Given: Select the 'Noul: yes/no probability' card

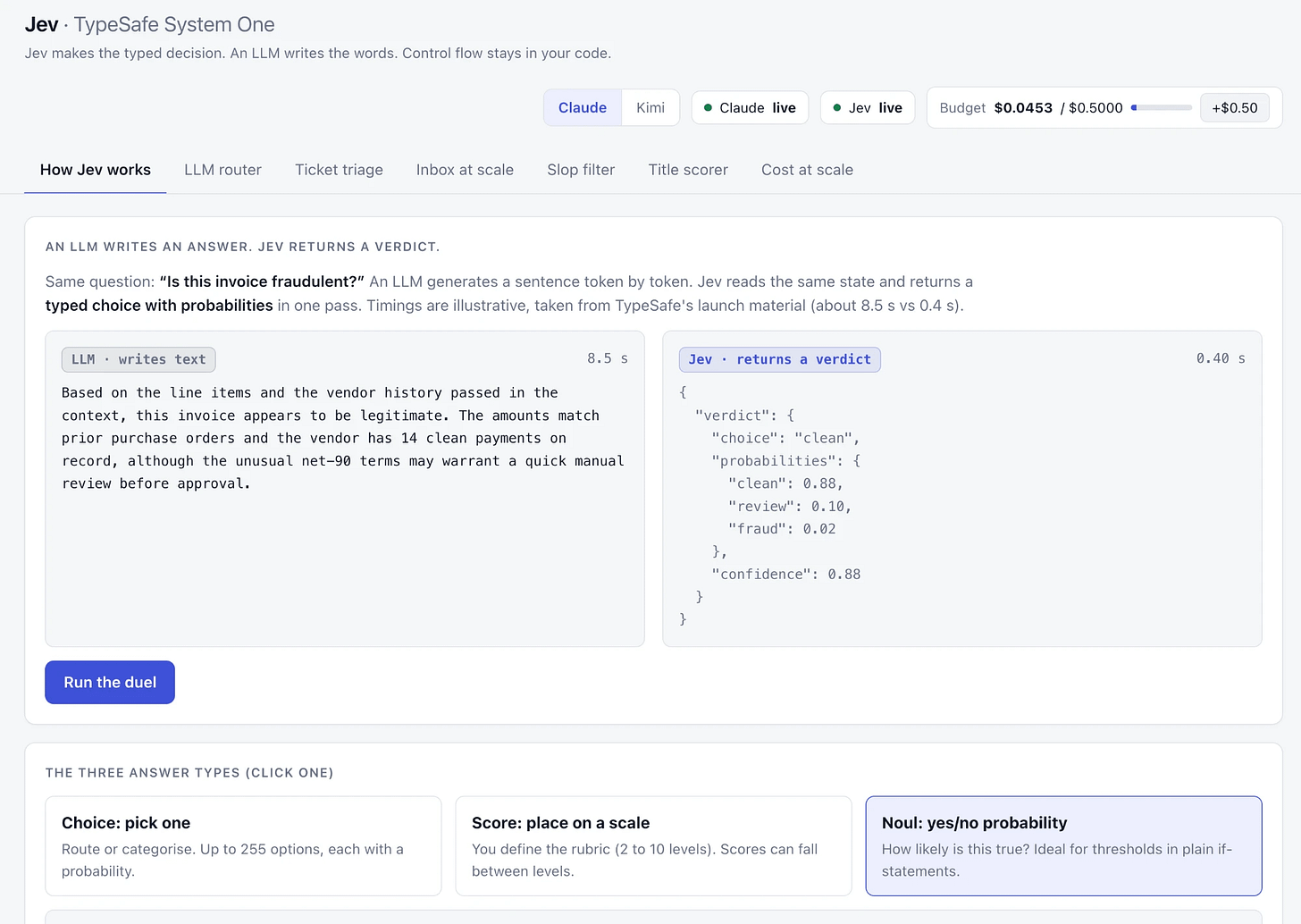Looking at the screenshot, I should pyautogui.click(x=1063, y=845).
